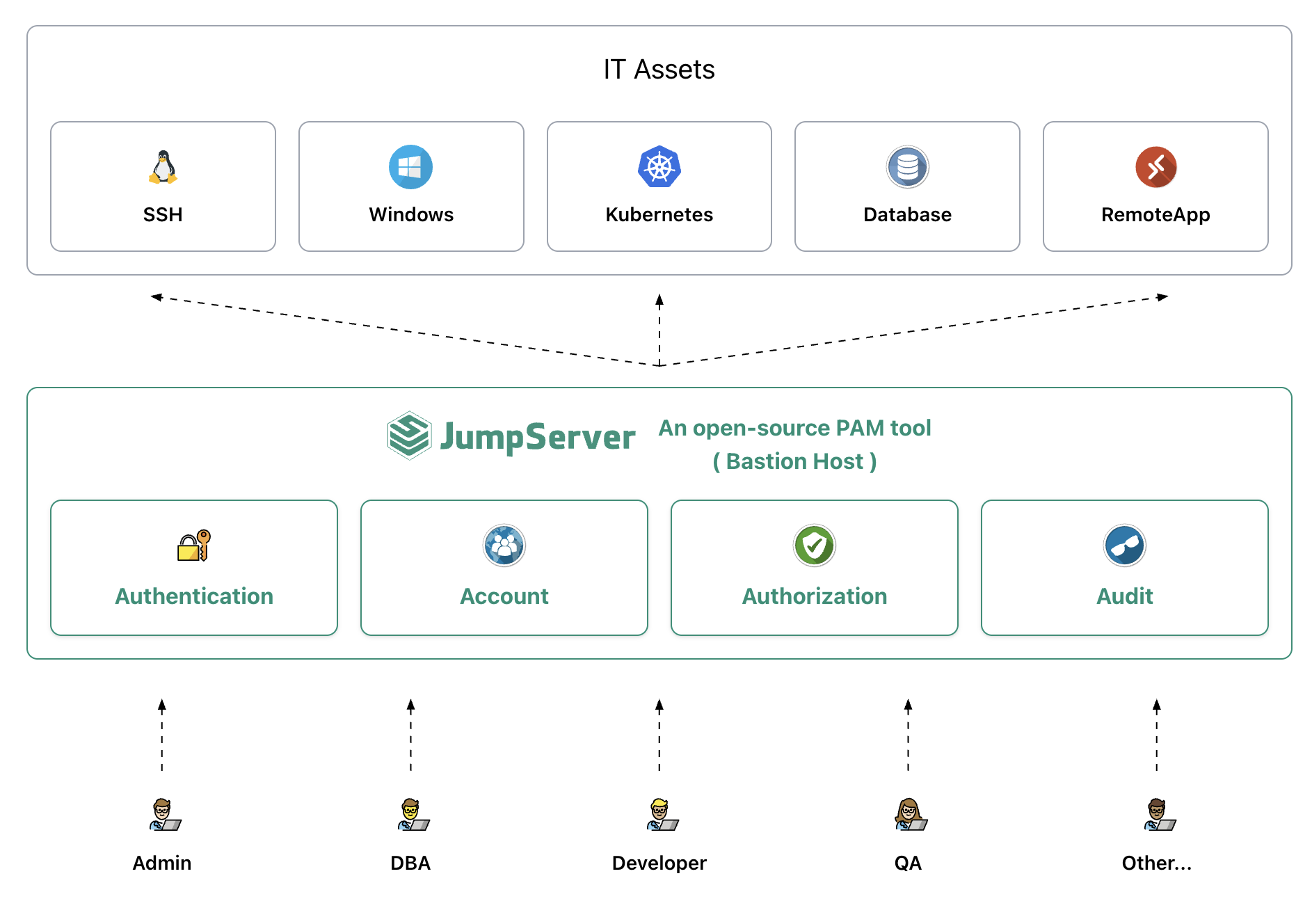Click the Authorization label text
This screenshot has height=924, width=1312.
[815, 596]
